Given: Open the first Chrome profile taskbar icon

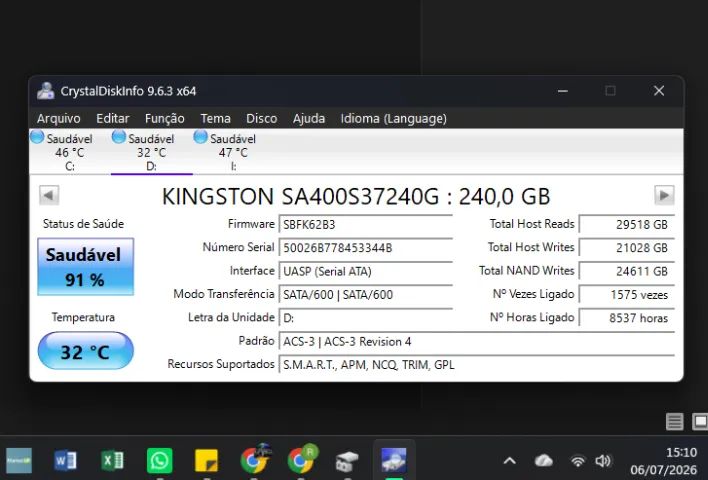Looking at the screenshot, I should [255, 459].
